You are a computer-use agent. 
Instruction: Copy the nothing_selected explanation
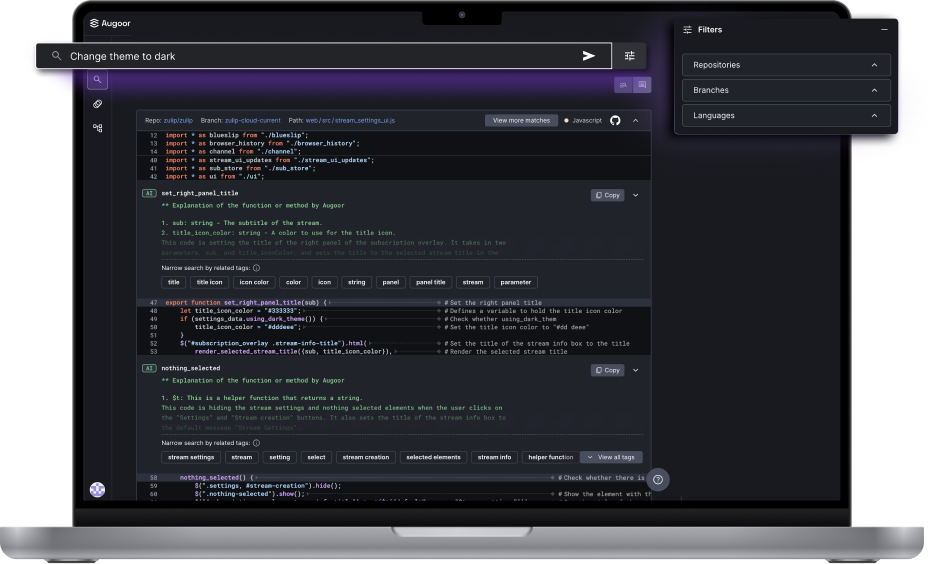tap(607, 370)
